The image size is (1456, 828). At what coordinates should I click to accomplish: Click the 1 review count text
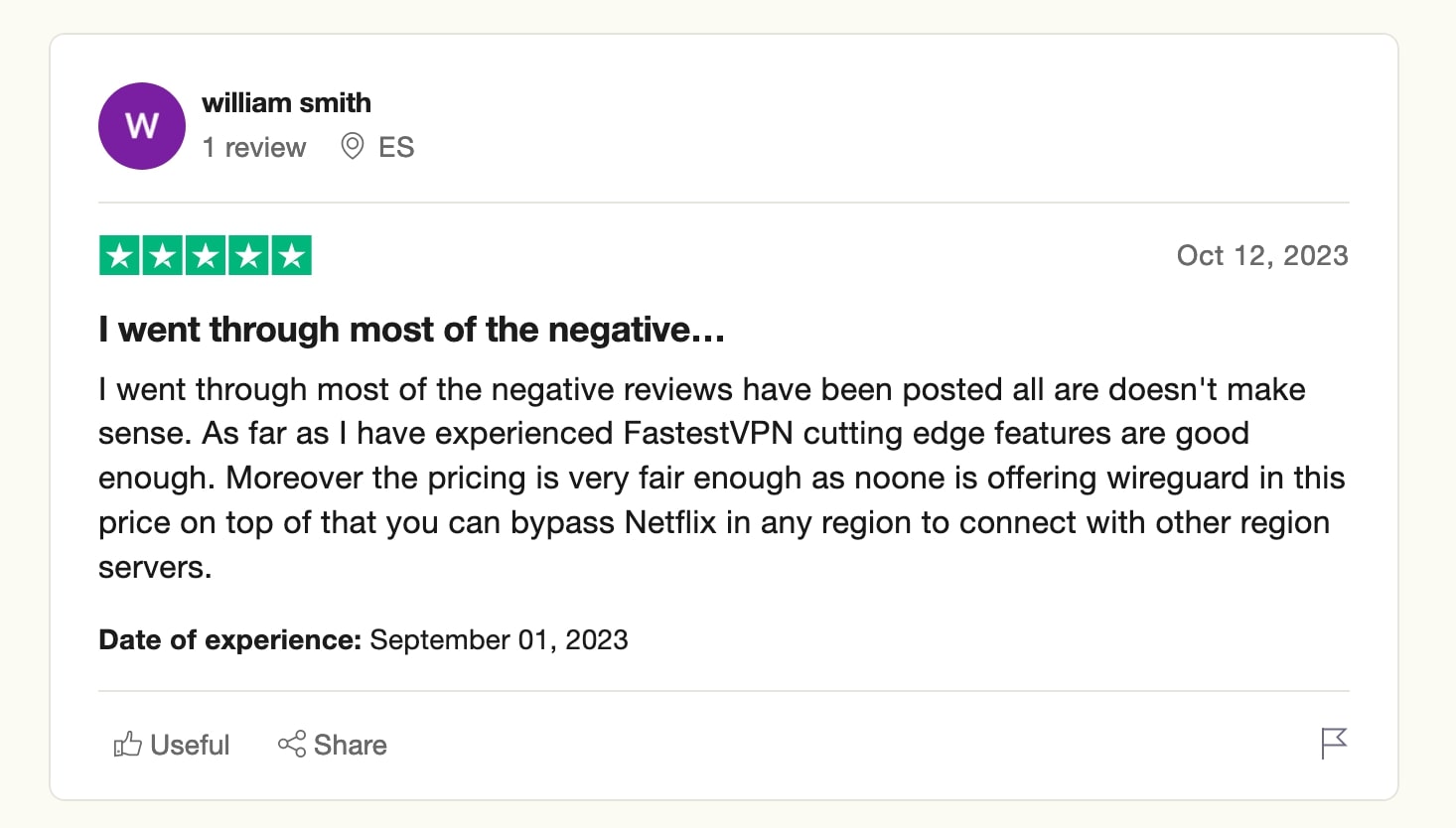point(254,148)
